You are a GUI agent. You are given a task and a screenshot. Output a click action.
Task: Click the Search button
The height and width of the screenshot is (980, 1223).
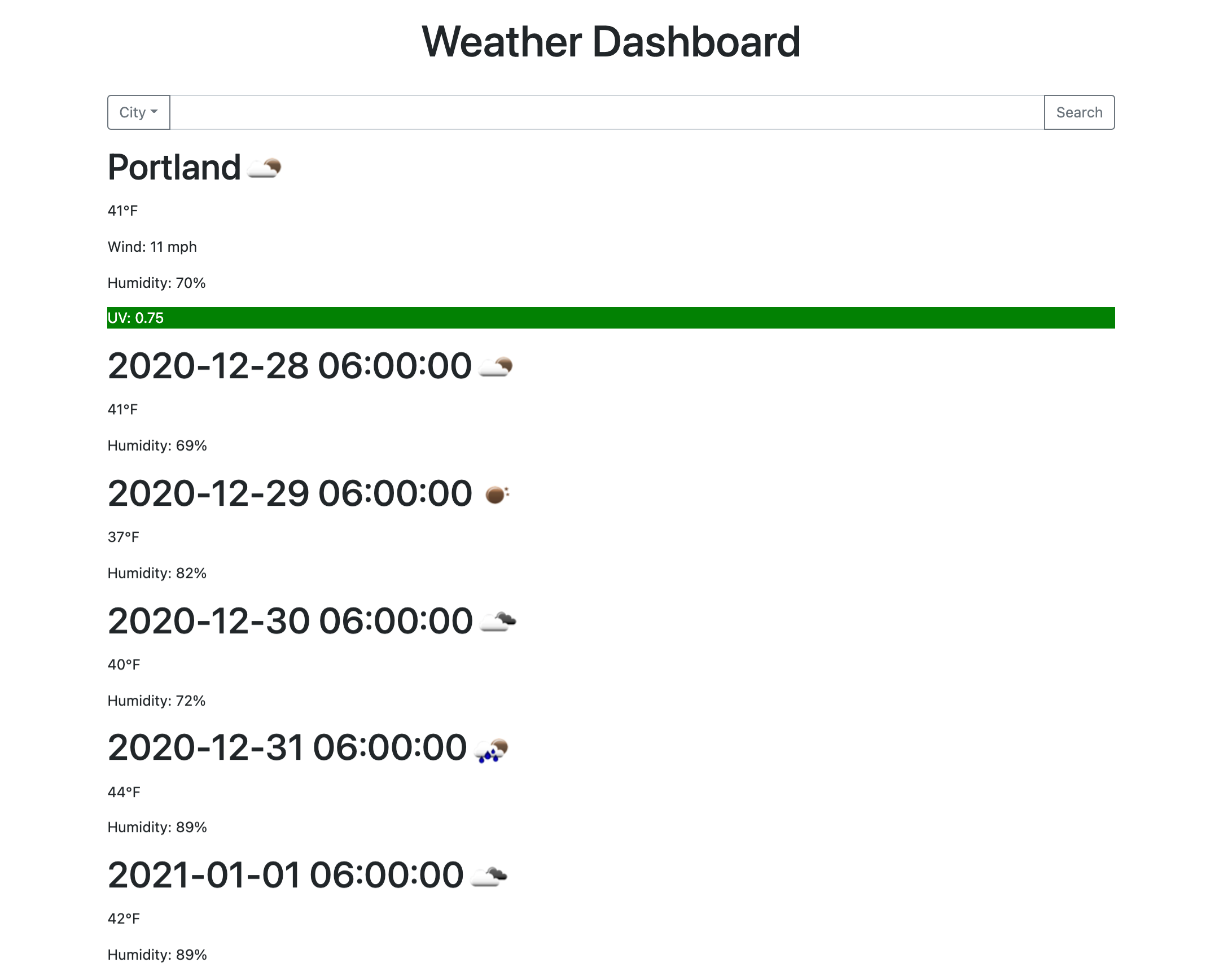(x=1079, y=112)
